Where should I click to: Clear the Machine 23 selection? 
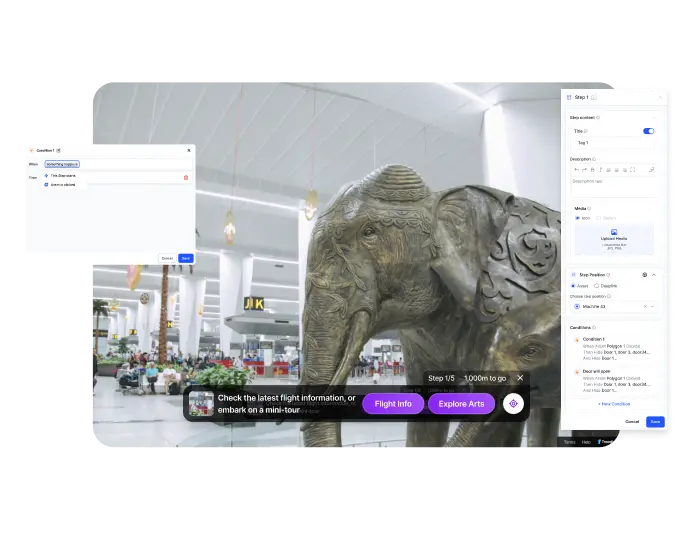tap(645, 307)
